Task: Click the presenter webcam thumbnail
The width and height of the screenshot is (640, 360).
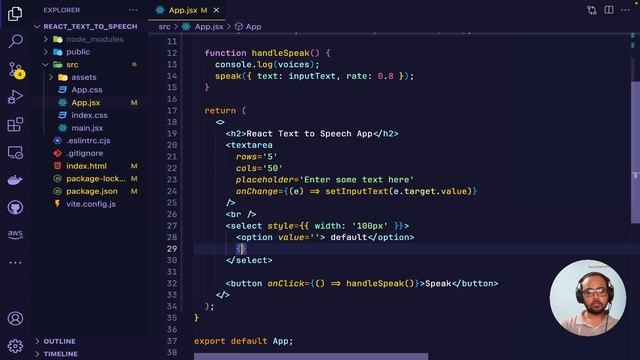Action: (x=587, y=298)
